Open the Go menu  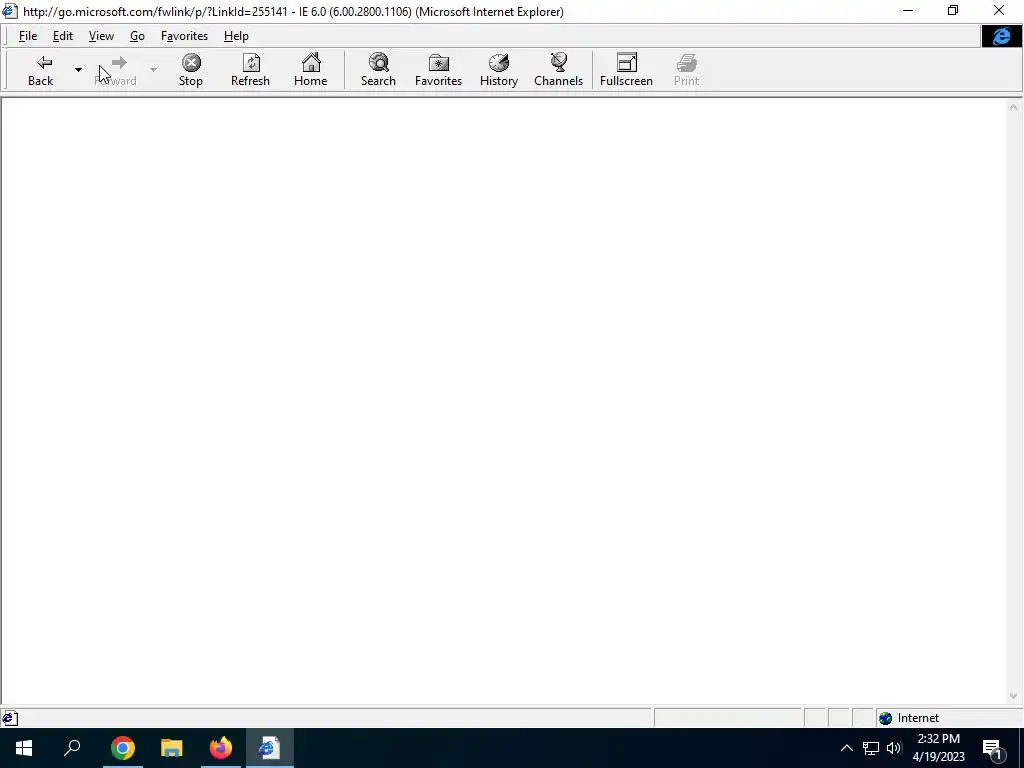(137, 36)
